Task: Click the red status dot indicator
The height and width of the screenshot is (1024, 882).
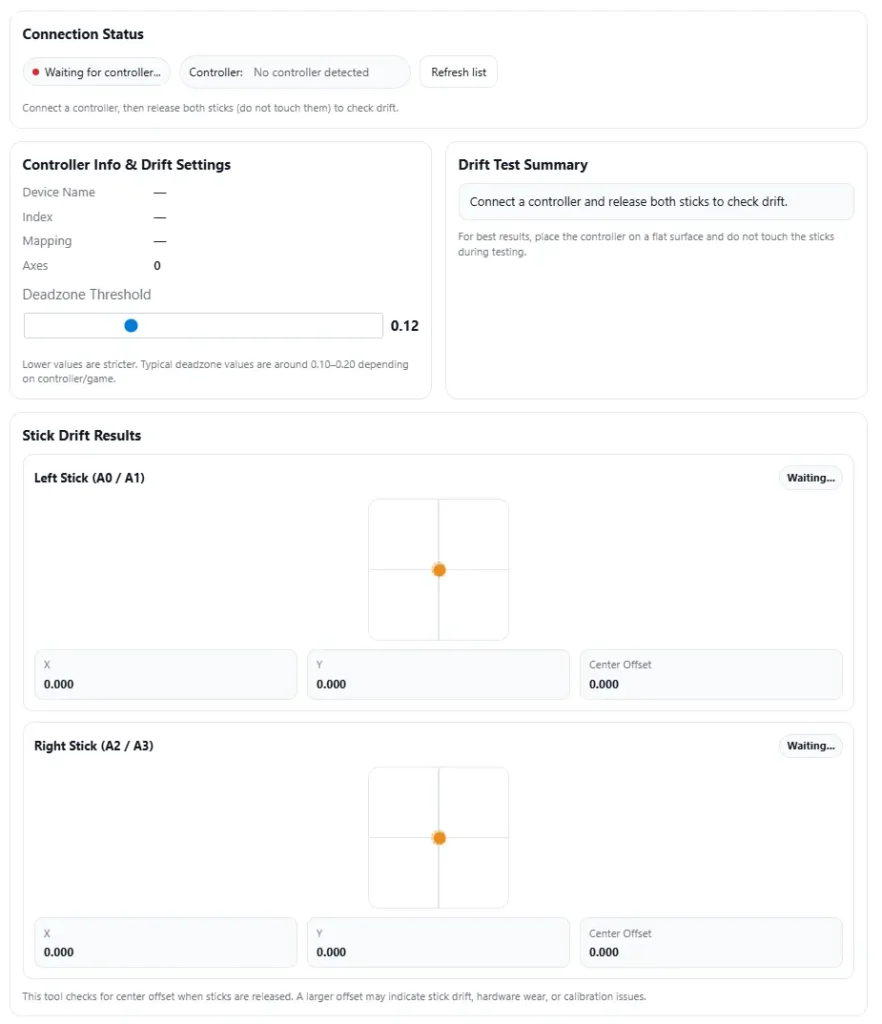Action: tap(36, 72)
